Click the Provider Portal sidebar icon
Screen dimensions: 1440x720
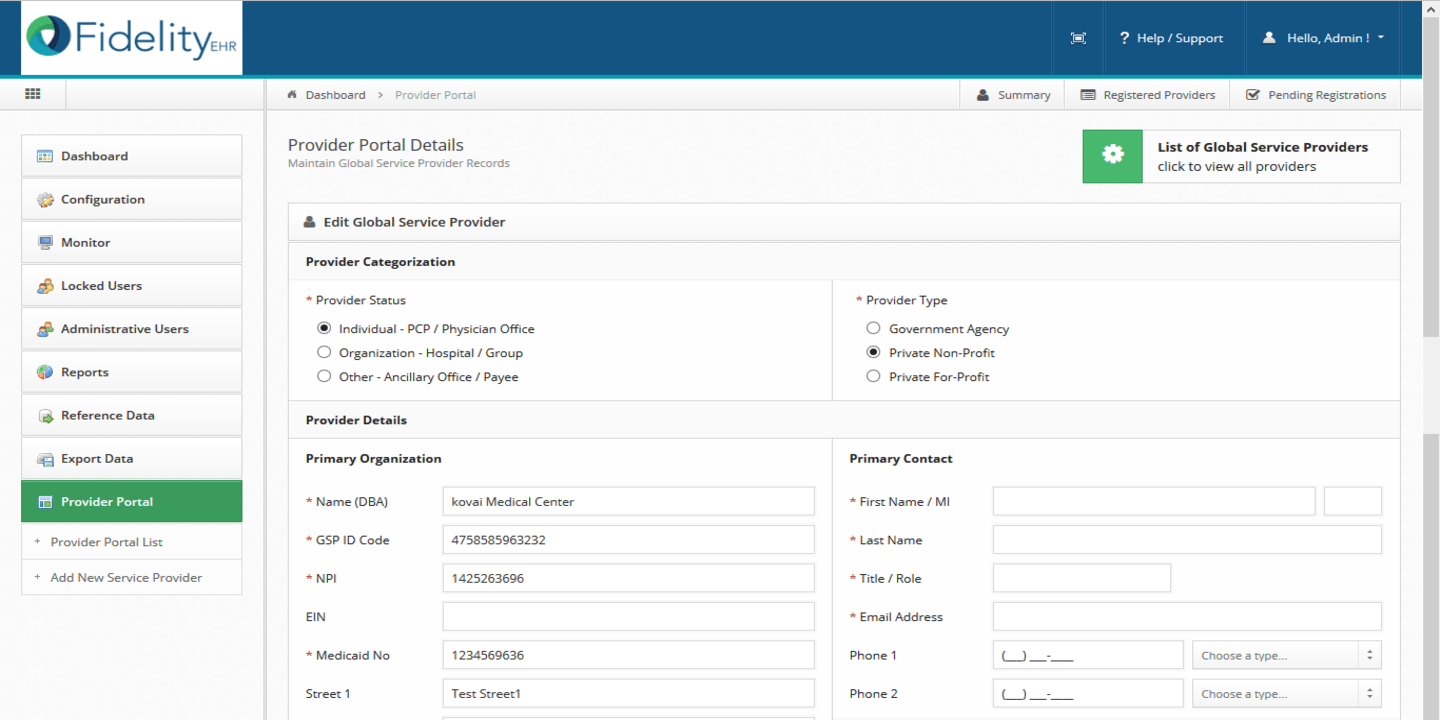(x=45, y=502)
